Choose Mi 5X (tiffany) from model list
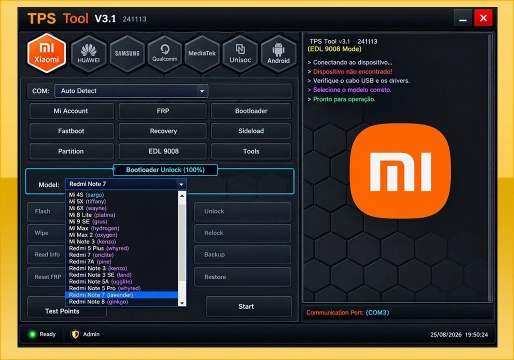This screenshot has width=514, height=360. (x=122, y=201)
